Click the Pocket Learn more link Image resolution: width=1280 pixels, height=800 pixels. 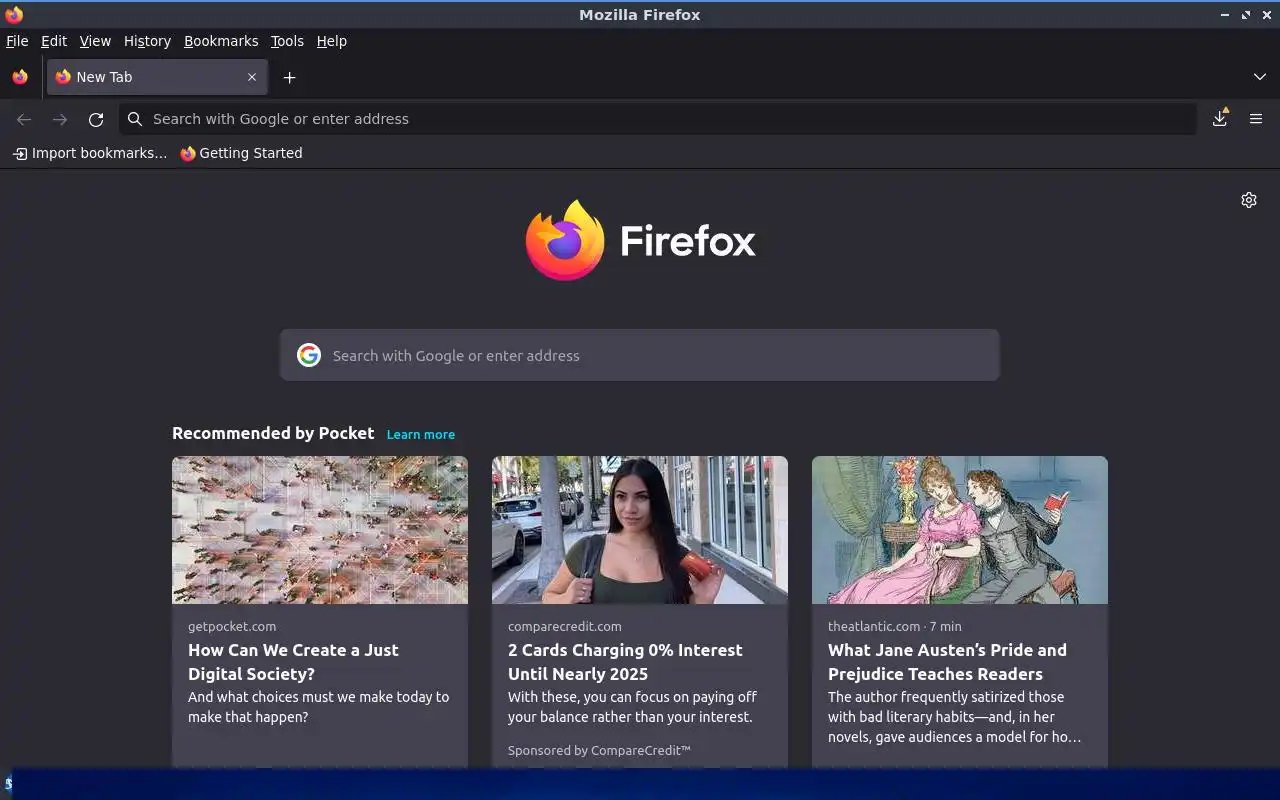(x=421, y=434)
